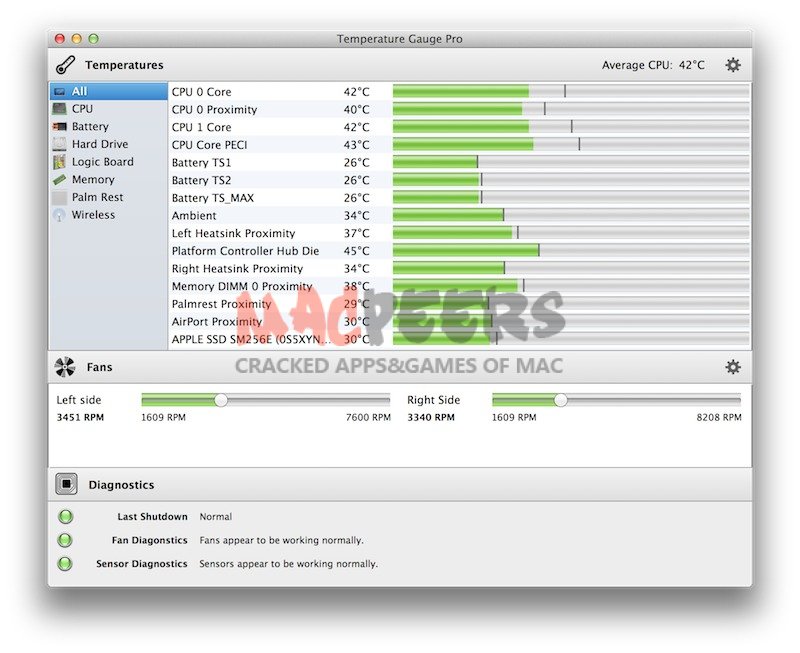This screenshot has width=800, height=653.
Task: Click Sensor Diagnostics green status light
Action: [x=65, y=563]
